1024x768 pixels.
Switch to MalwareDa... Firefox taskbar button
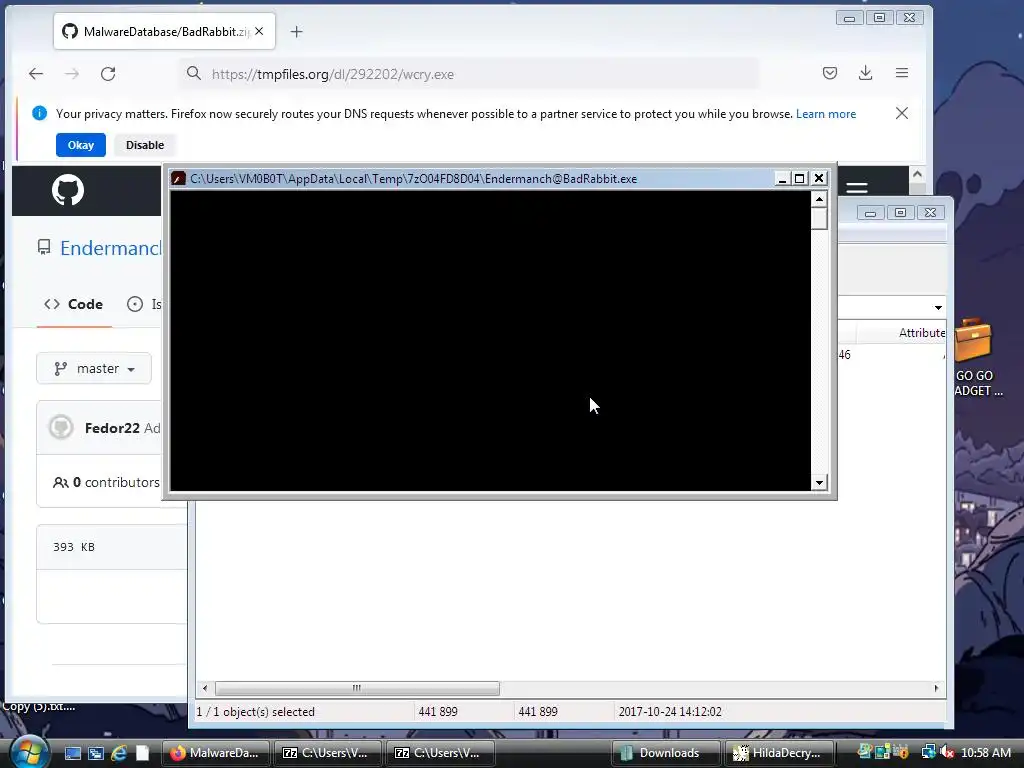coord(216,753)
